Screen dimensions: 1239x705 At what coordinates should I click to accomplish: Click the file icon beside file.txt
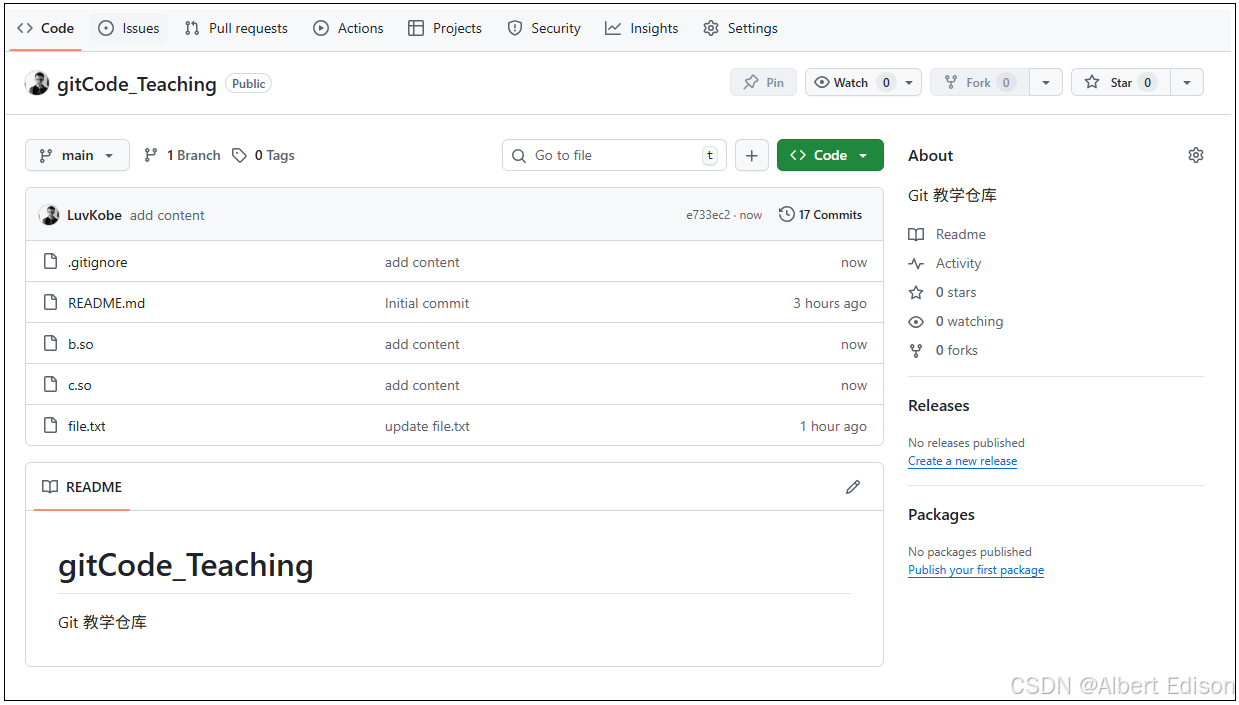pyautogui.click(x=50, y=426)
